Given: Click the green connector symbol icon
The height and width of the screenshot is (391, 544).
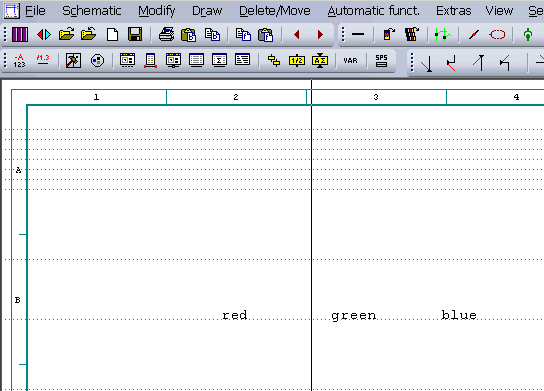Looking at the screenshot, I should coord(528,35).
